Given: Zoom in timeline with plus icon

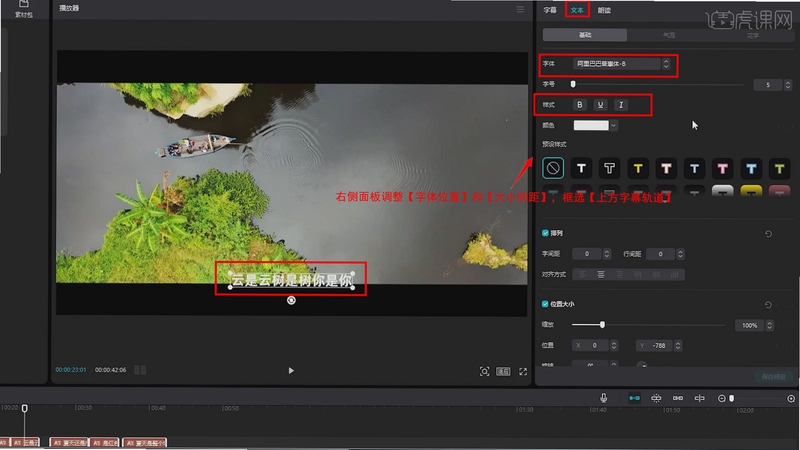Looking at the screenshot, I should [791, 398].
